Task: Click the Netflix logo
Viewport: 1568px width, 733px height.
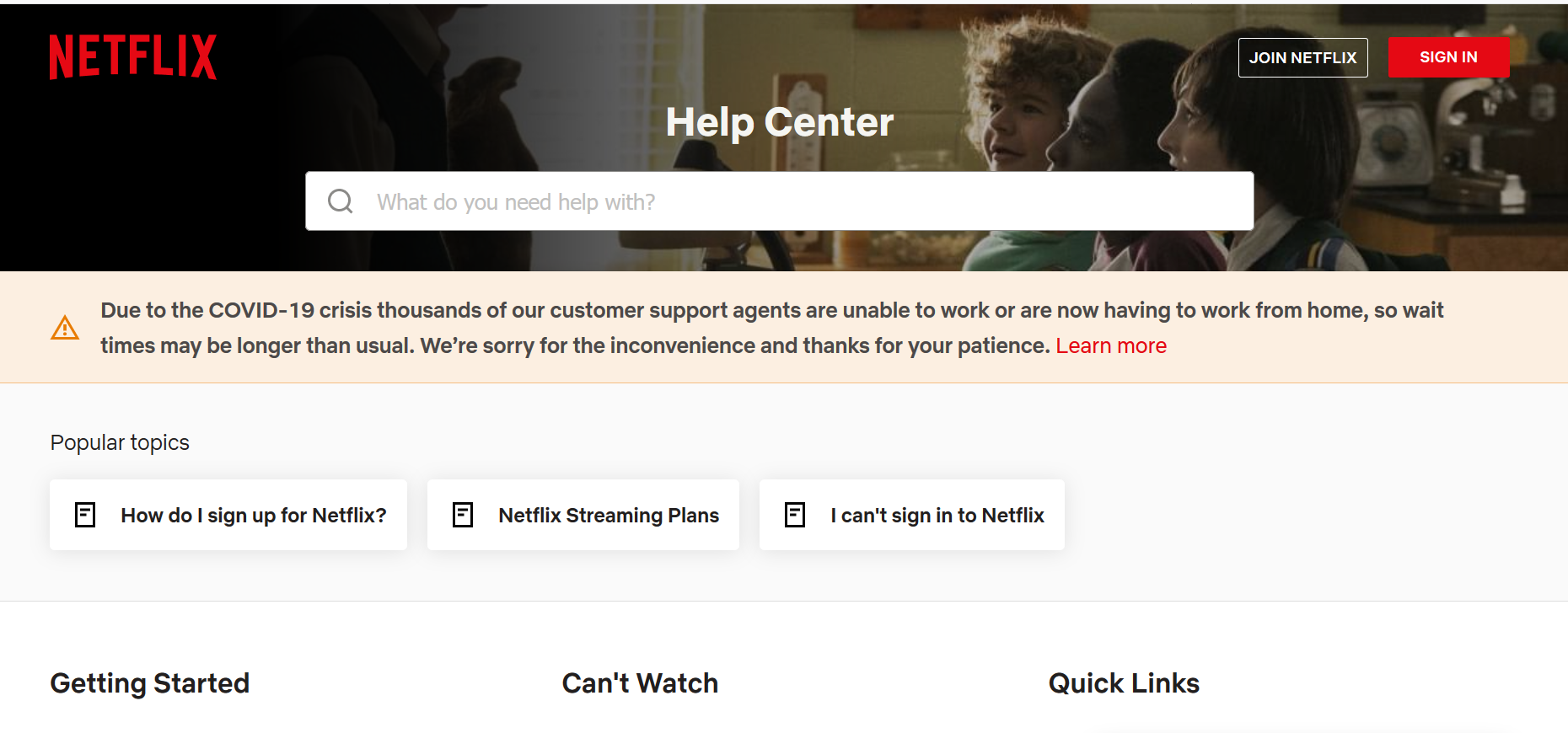Action: [x=133, y=57]
